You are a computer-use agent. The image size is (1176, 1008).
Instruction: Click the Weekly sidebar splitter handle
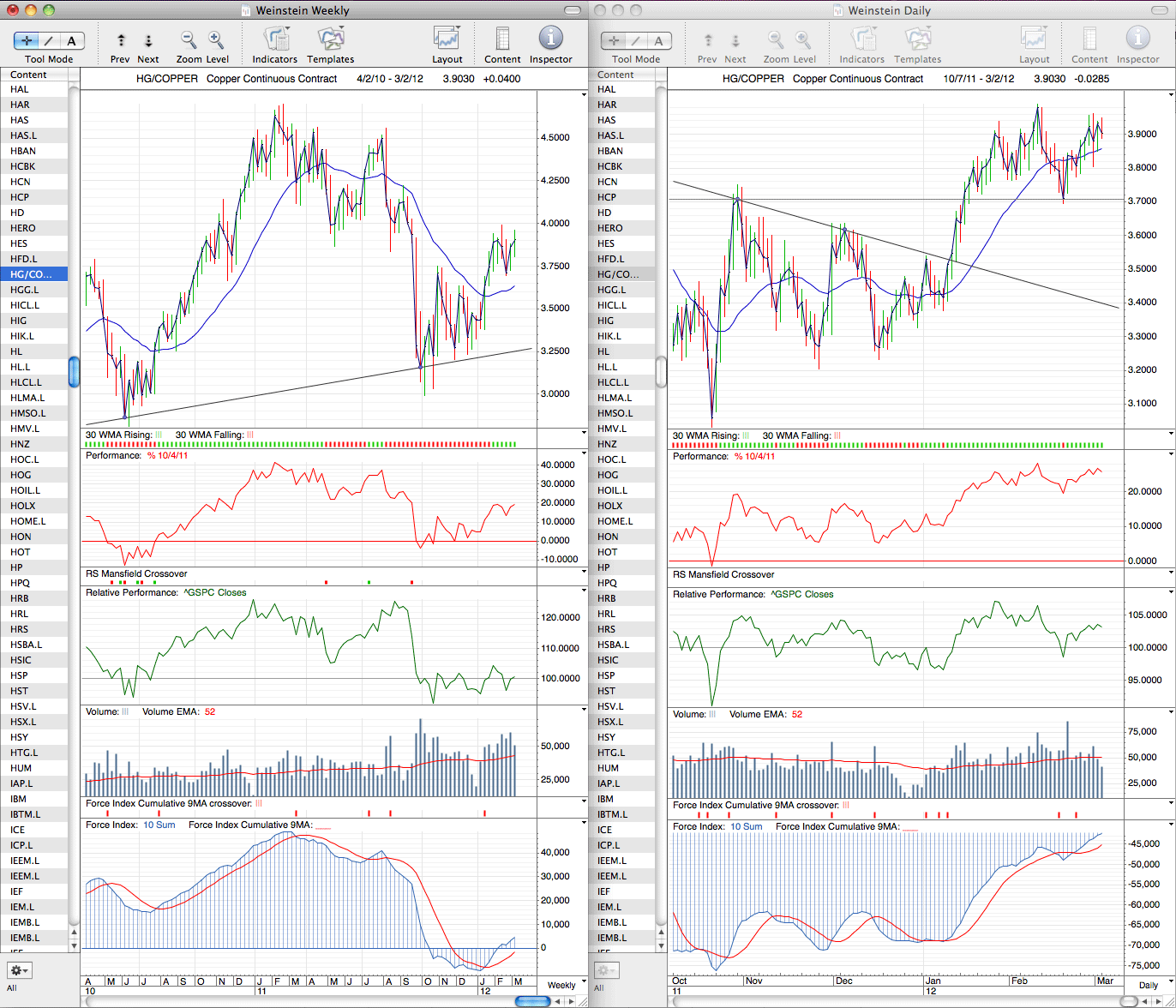tap(74, 371)
